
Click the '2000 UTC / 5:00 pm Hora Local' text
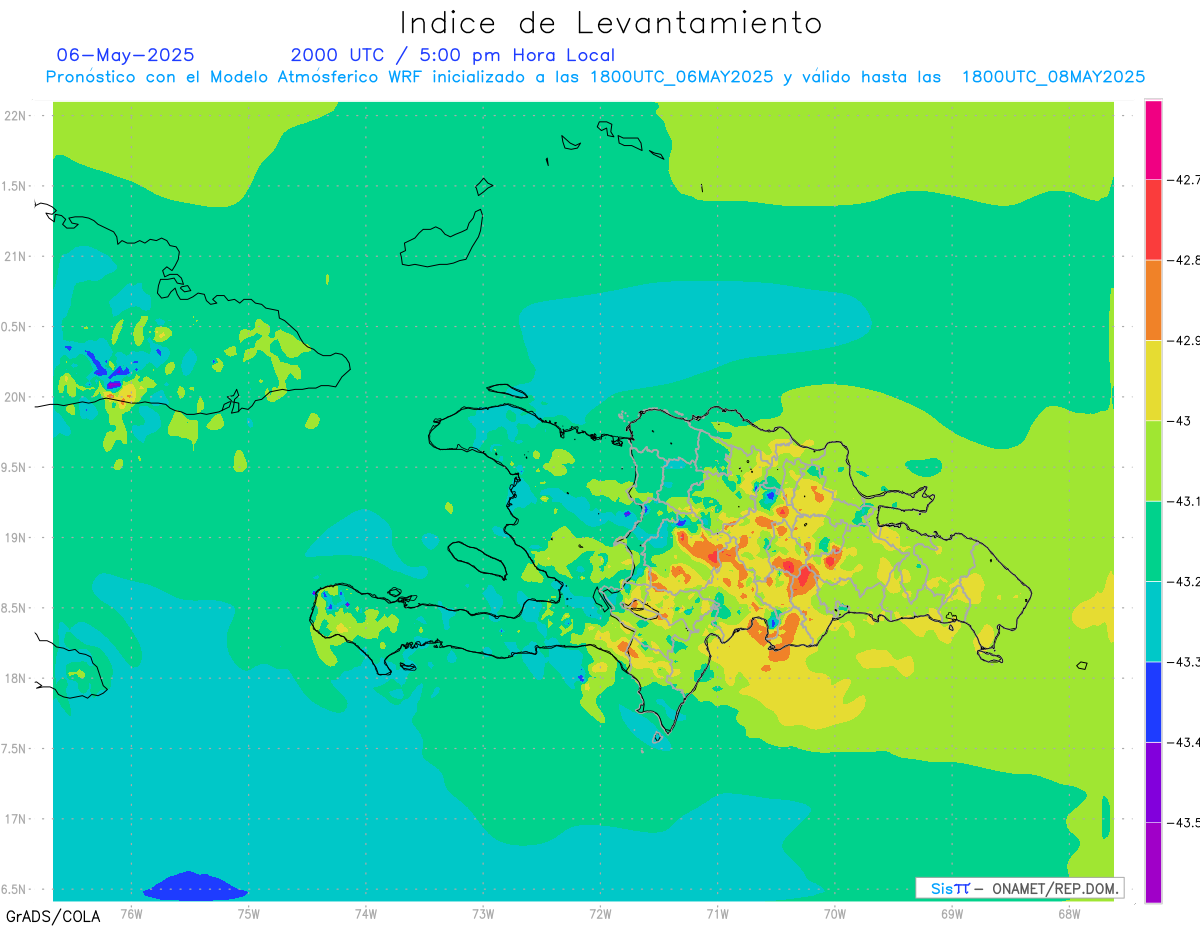[x=453, y=55]
